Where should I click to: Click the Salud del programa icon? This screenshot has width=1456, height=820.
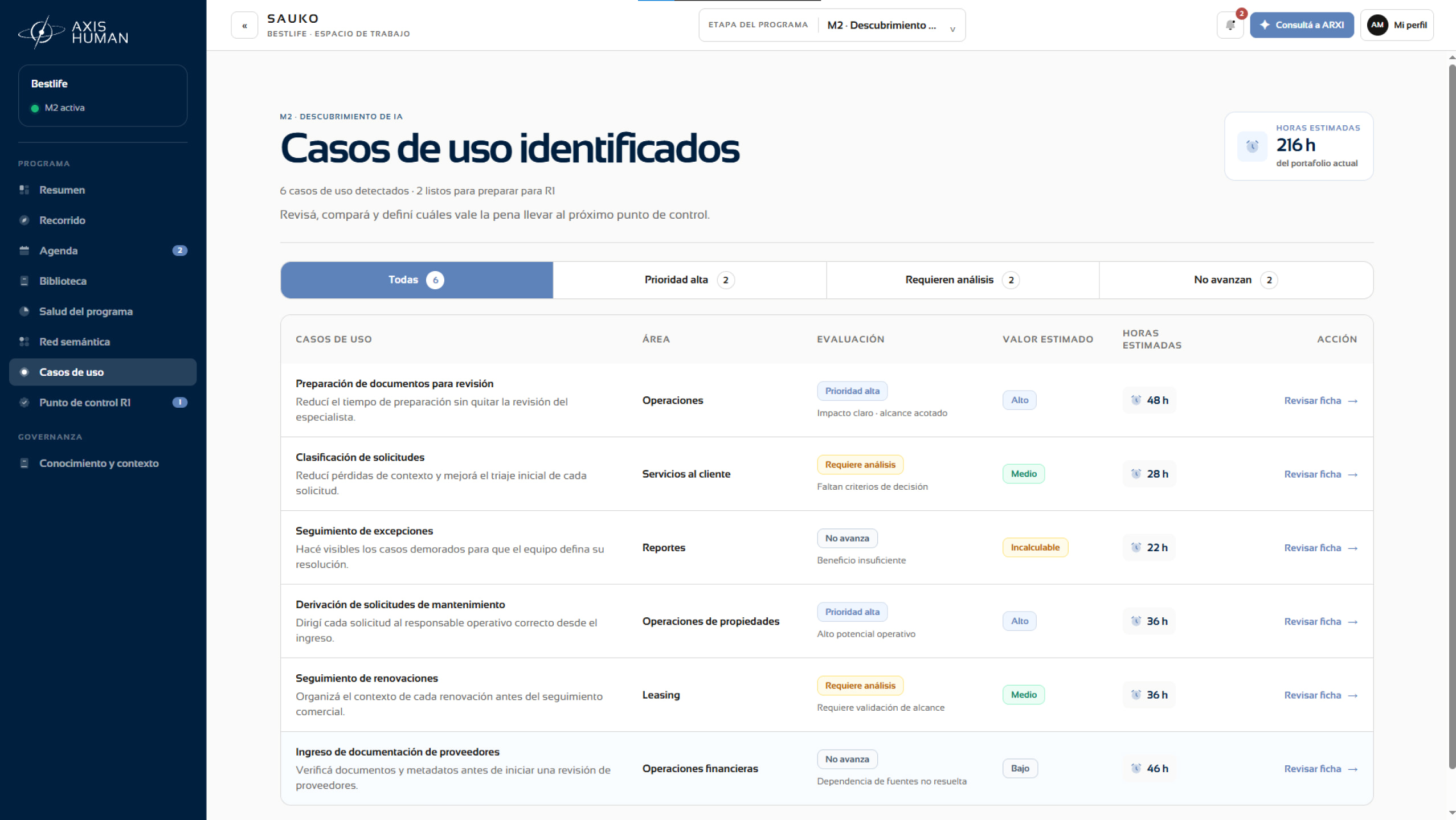click(24, 311)
